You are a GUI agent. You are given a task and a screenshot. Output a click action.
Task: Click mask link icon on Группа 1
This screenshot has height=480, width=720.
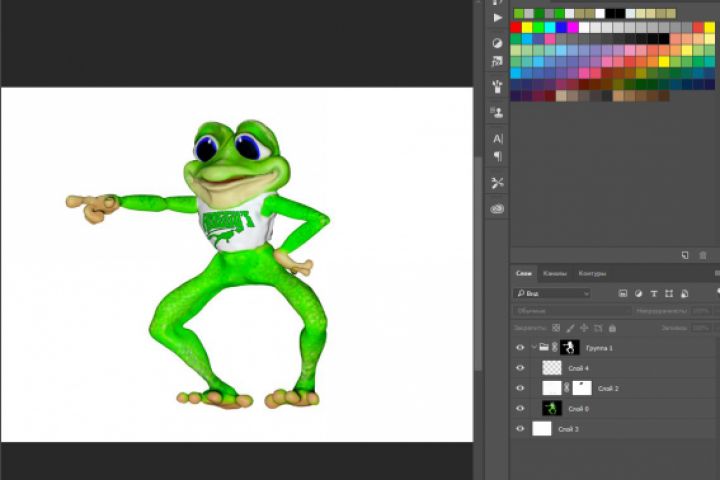click(x=555, y=348)
